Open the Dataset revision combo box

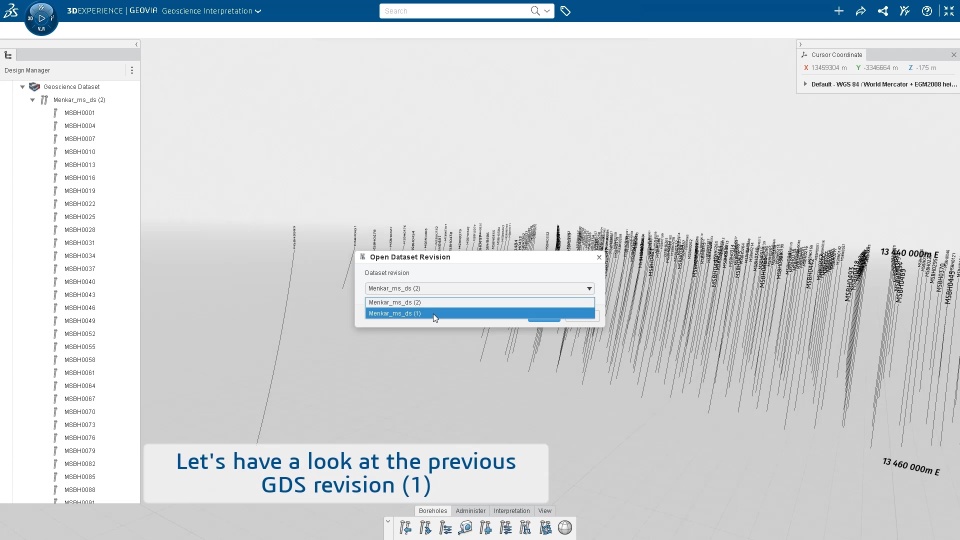[x=479, y=288]
